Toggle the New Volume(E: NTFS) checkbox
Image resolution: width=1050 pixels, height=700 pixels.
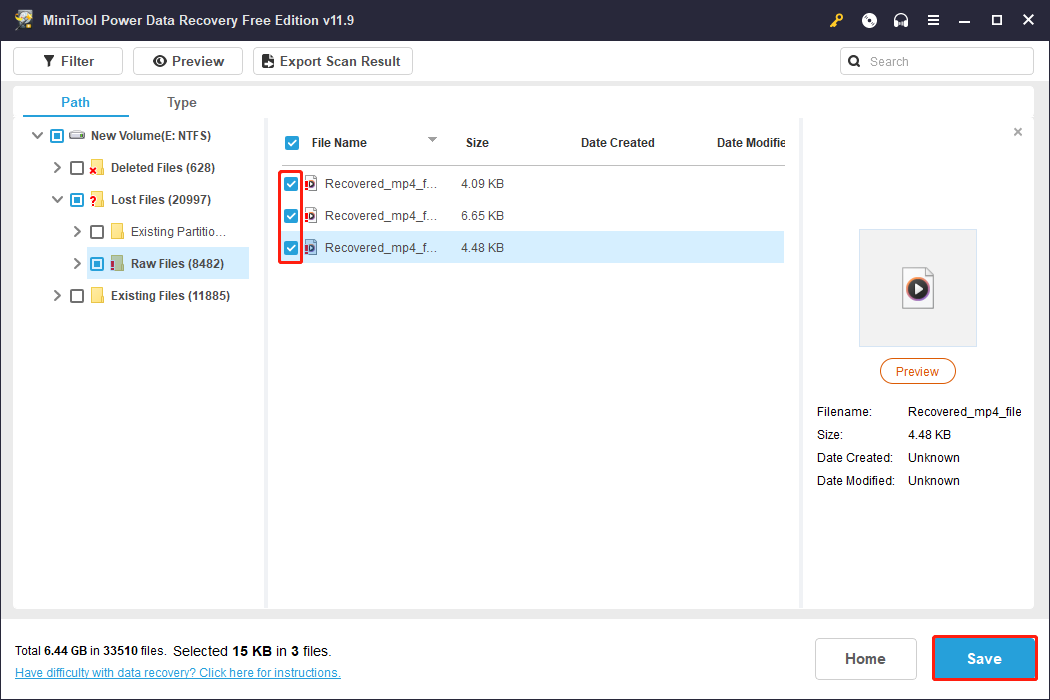[57, 136]
